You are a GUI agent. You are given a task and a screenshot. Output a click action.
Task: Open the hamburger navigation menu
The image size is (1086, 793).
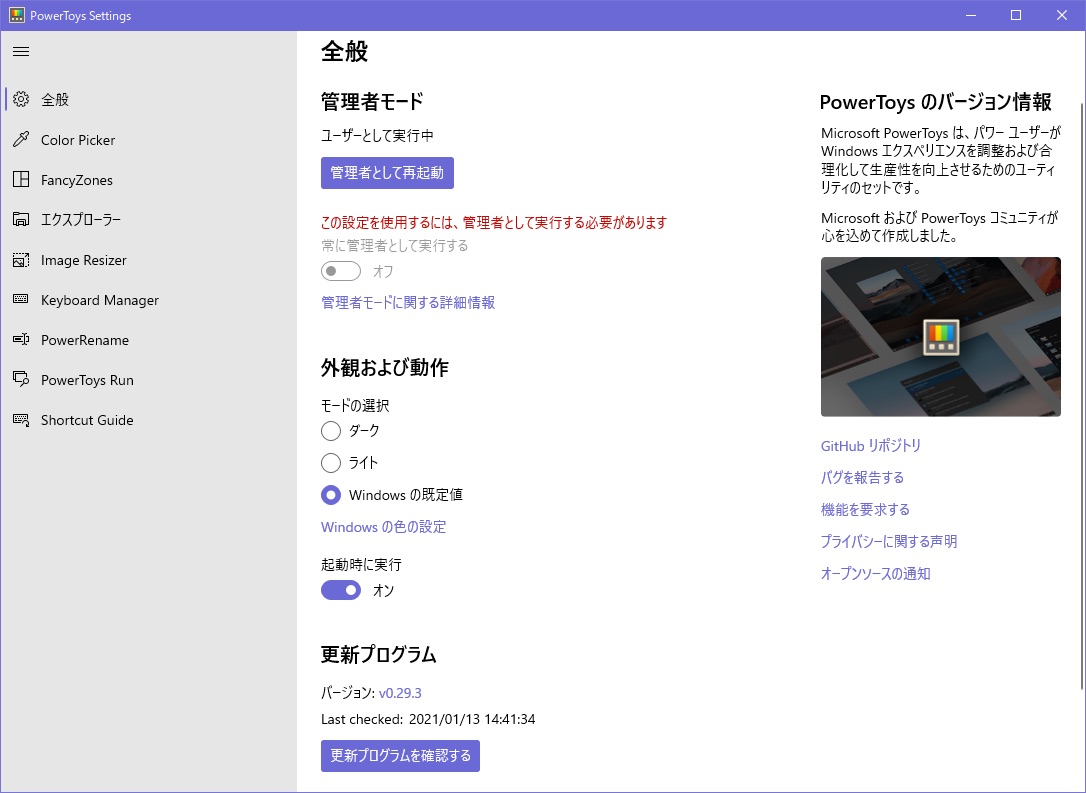(21, 51)
